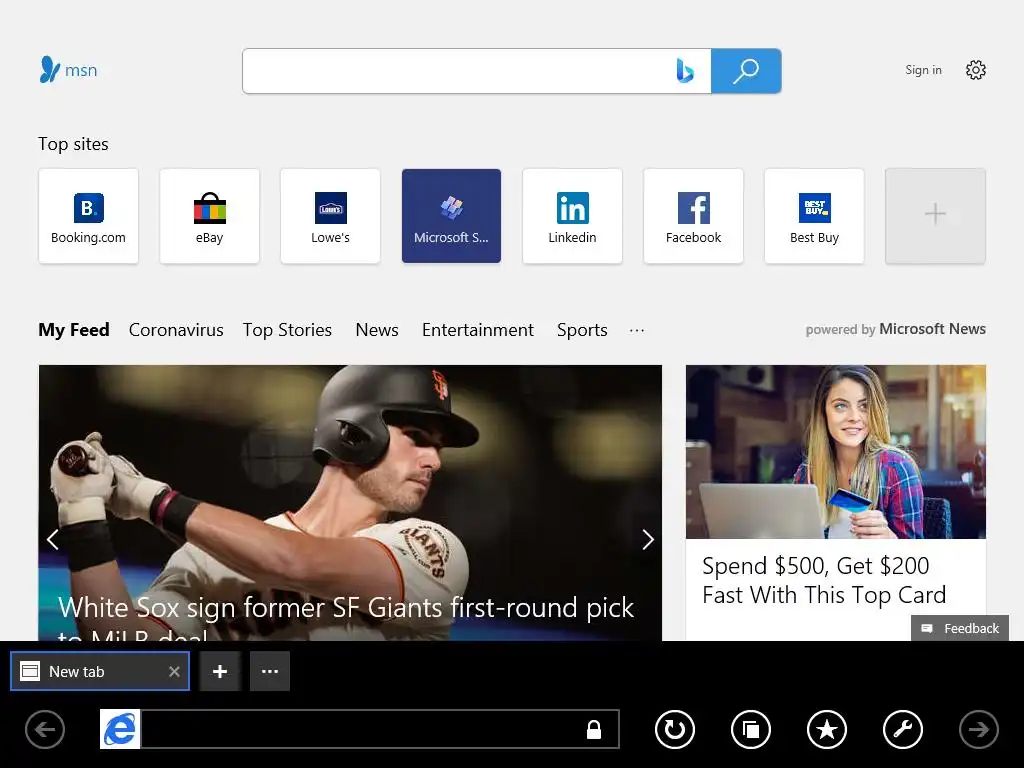This screenshot has width=1024, height=768.
Task: Show previous story in news carousel
Action: 53,539
